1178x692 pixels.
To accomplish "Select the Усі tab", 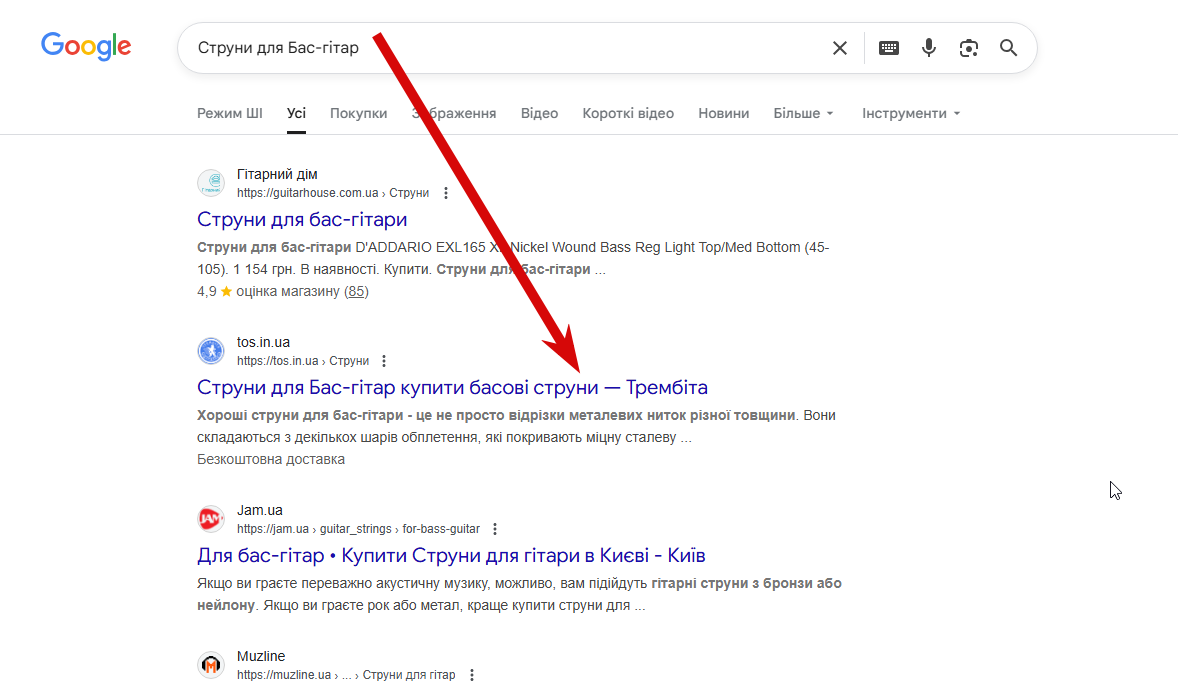I will (x=296, y=113).
